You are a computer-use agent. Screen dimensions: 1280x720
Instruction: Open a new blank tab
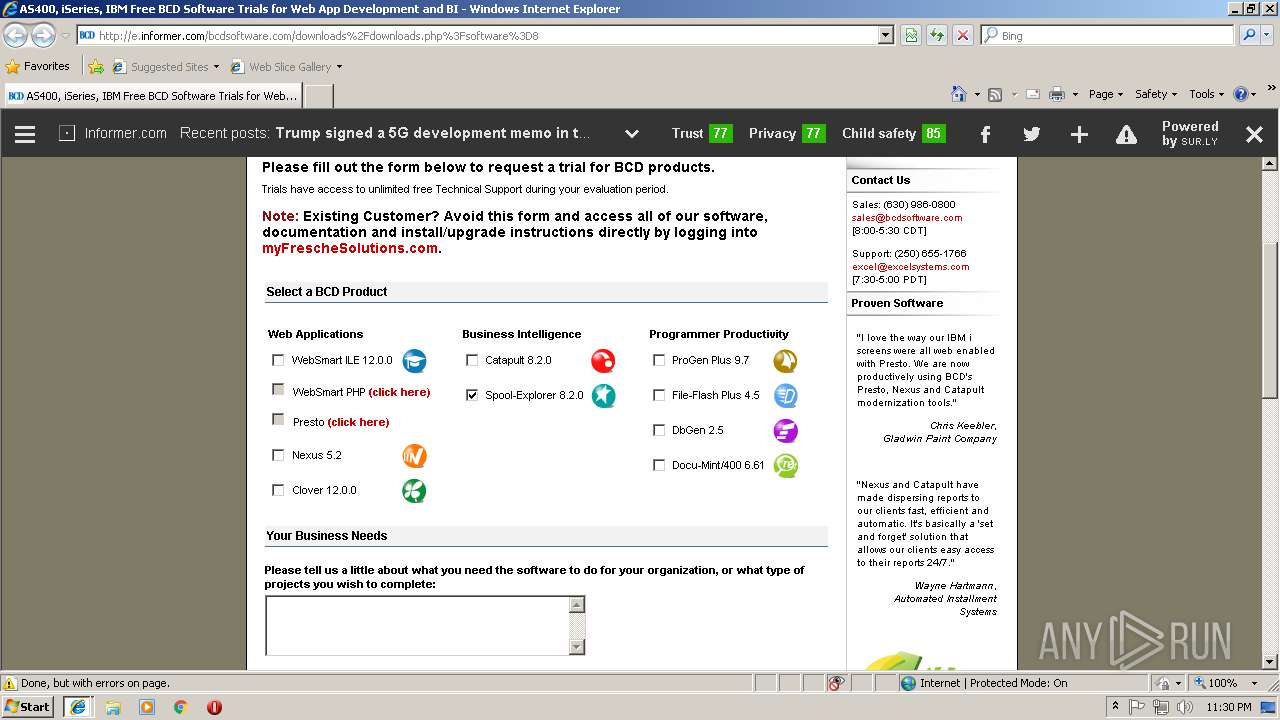tap(318, 96)
